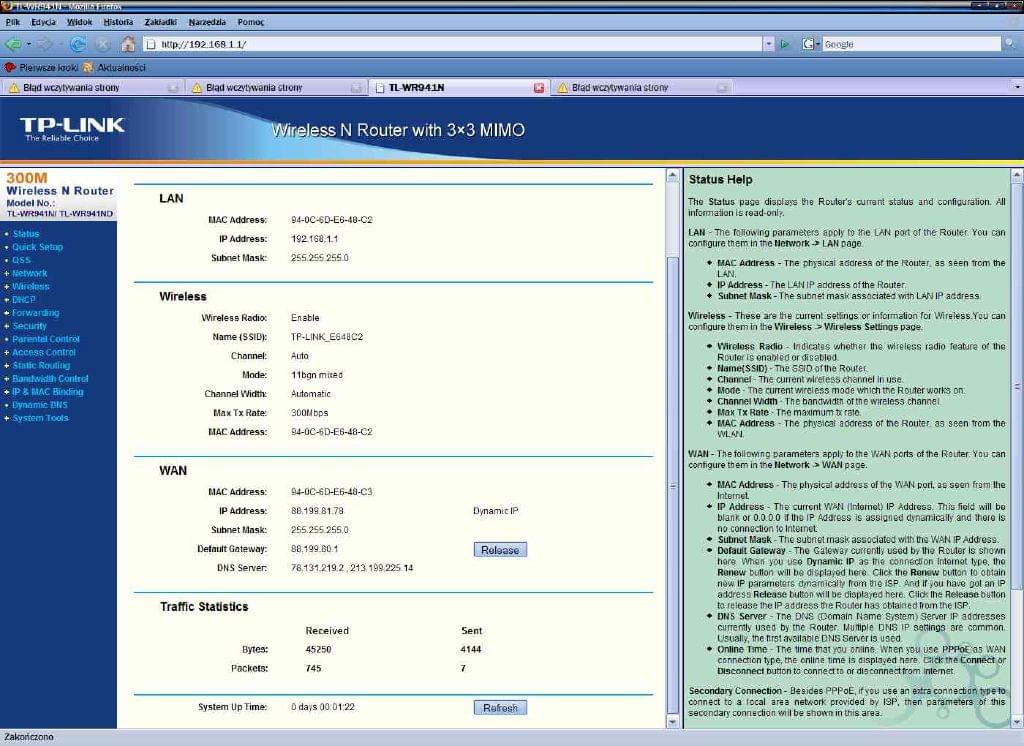Click the SSID value TP-LINK_E648C2
The image size is (1024, 746).
[327, 337]
